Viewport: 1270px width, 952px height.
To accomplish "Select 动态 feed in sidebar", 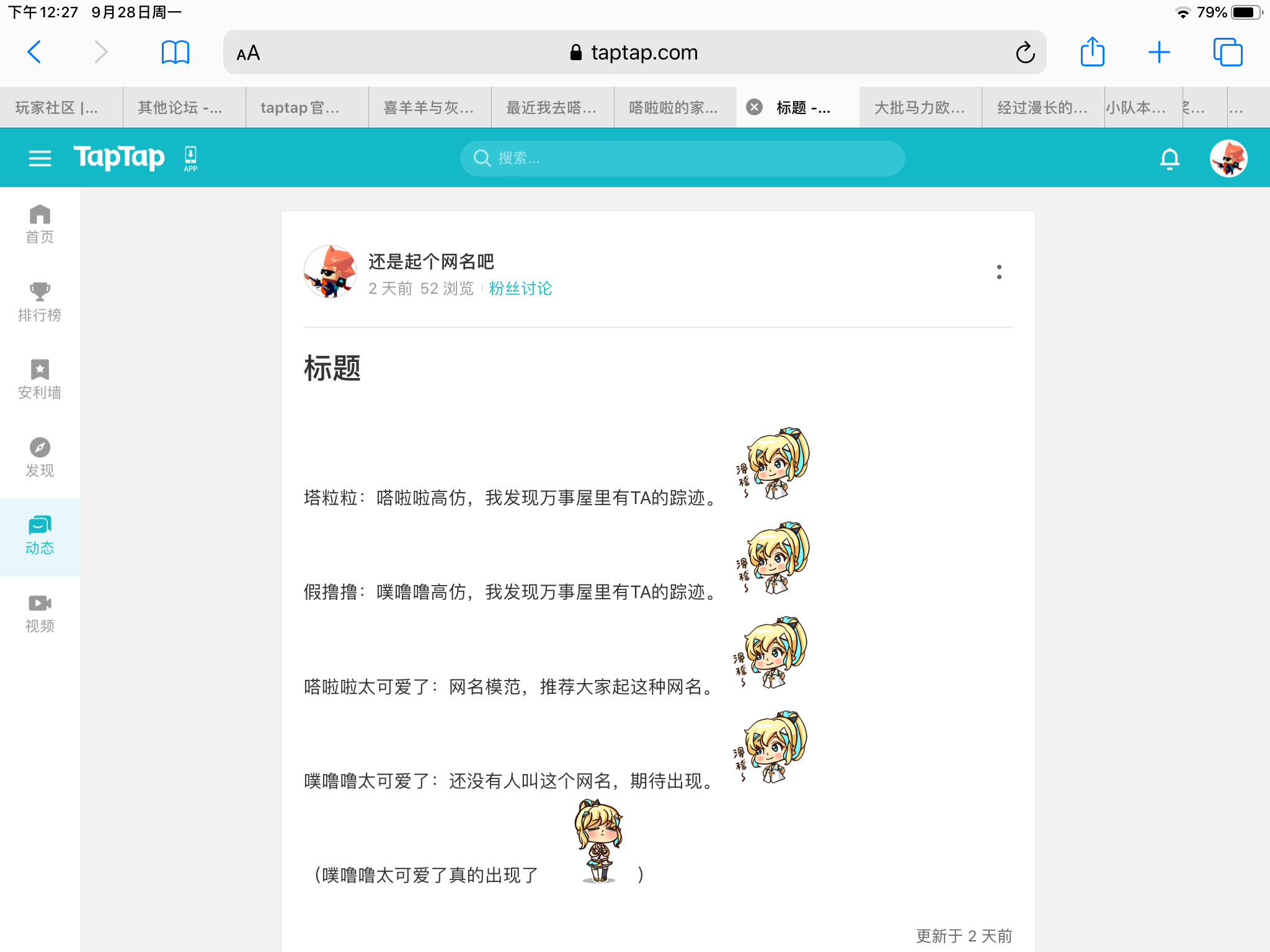I will point(40,536).
